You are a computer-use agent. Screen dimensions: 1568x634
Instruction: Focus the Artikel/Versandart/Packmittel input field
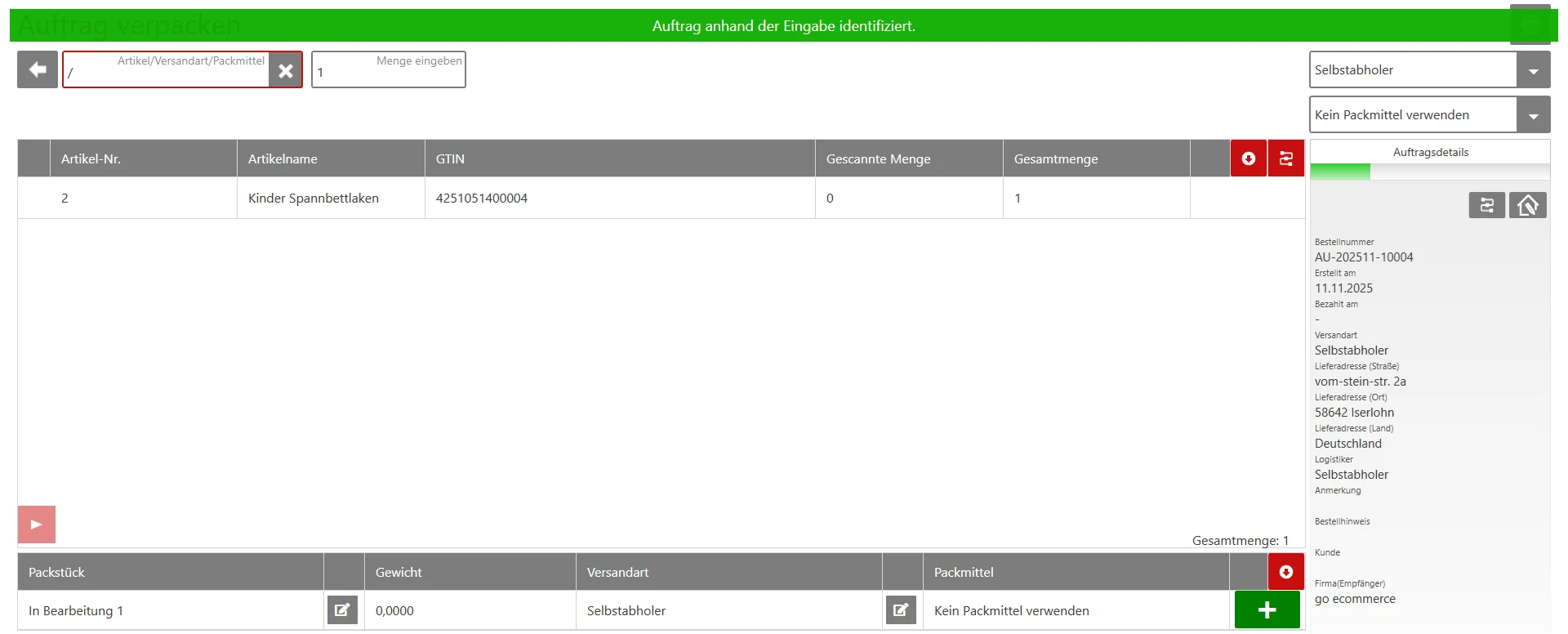tap(167, 69)
